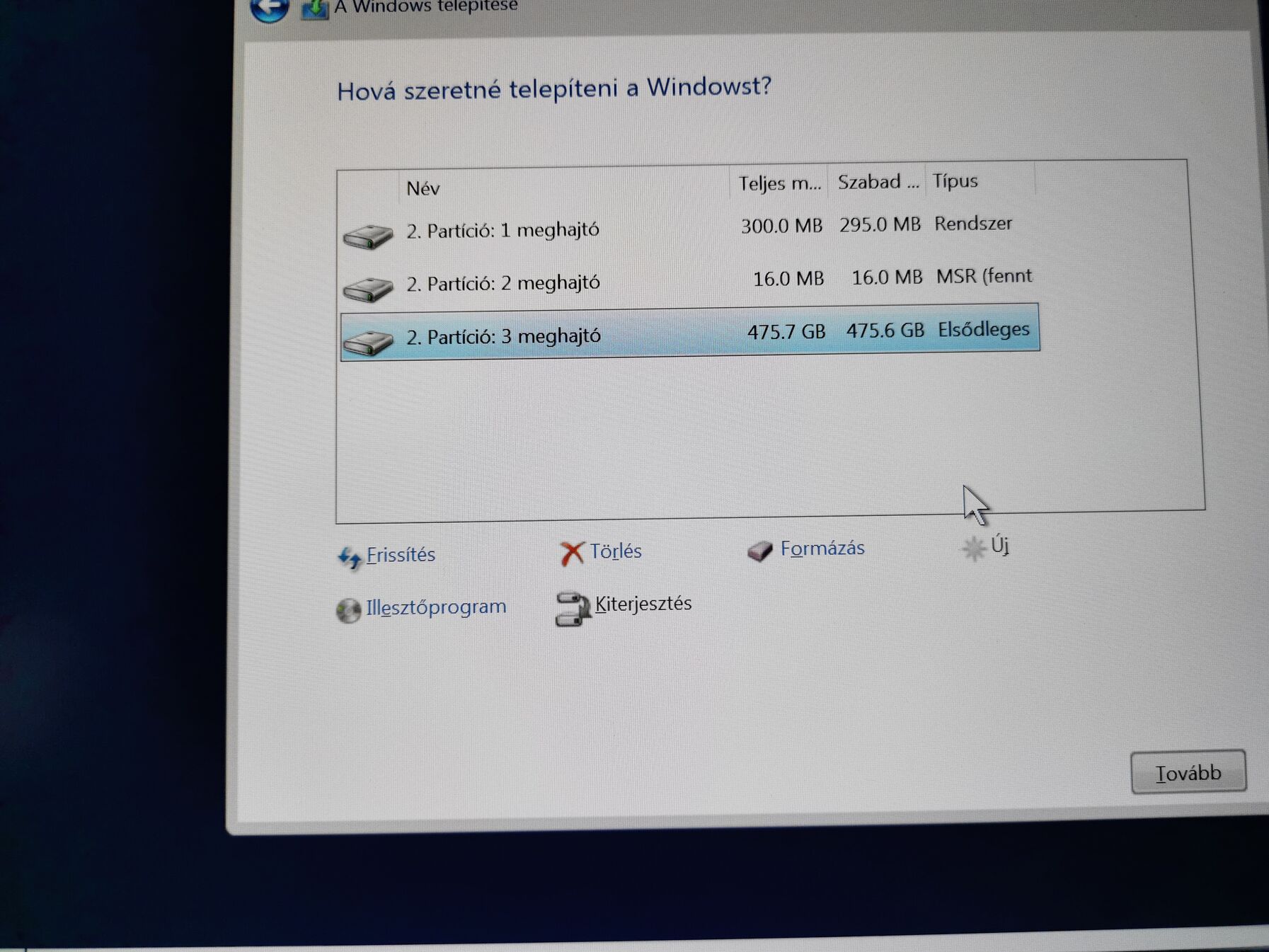1269x952 pixels.
Task: Click the Windows setup icon in title bar
Action: pos(315,9)
